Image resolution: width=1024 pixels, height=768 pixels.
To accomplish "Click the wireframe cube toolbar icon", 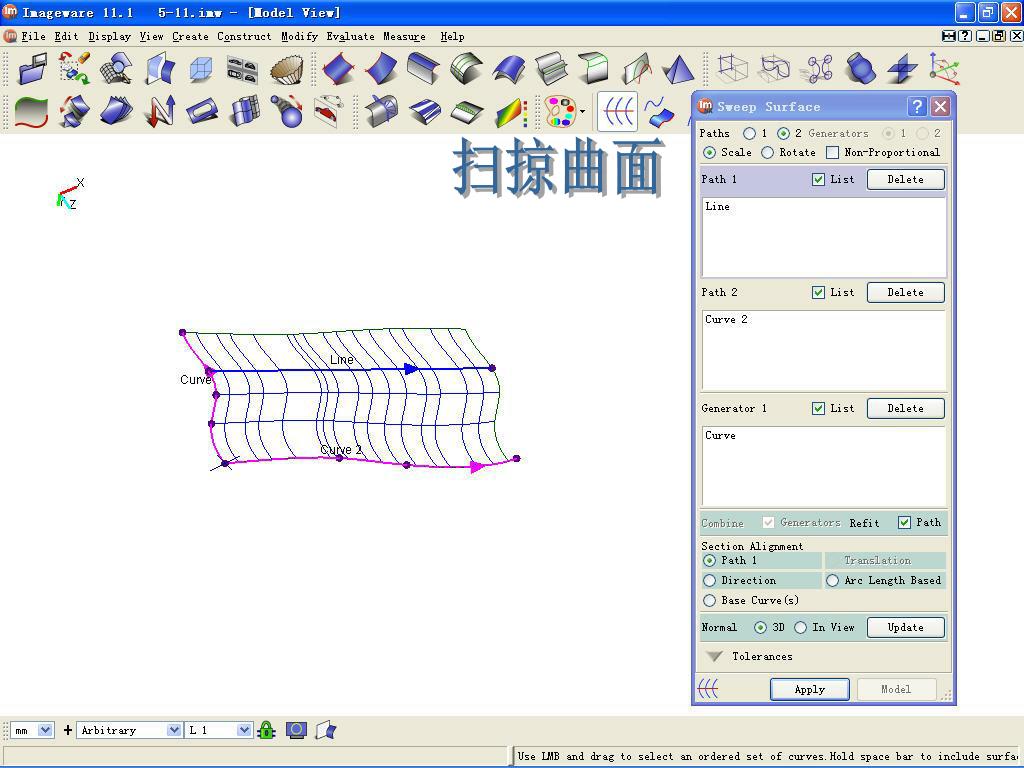I will (x=200, y=69).
